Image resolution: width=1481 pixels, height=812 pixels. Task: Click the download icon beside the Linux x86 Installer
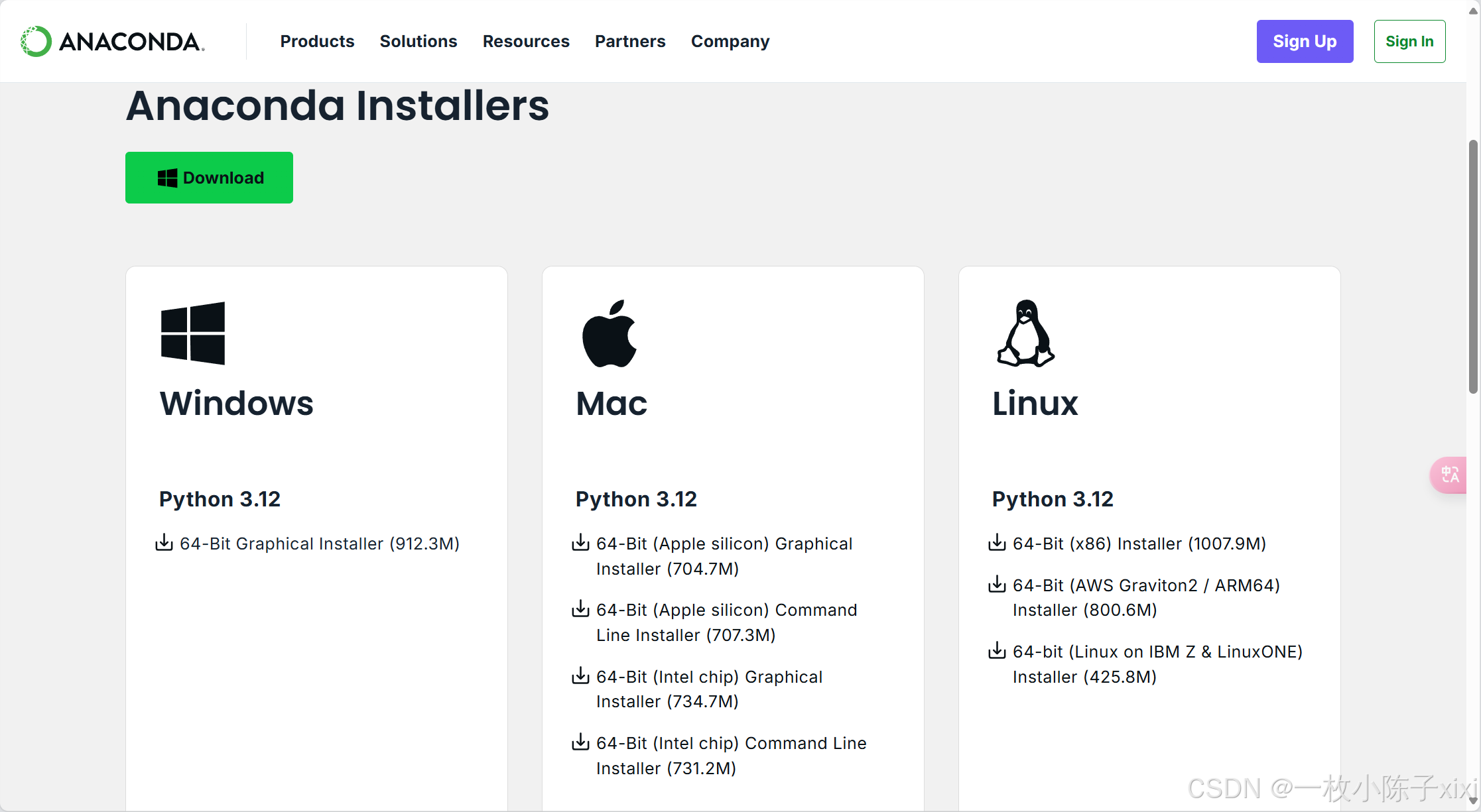pos(997,543)
